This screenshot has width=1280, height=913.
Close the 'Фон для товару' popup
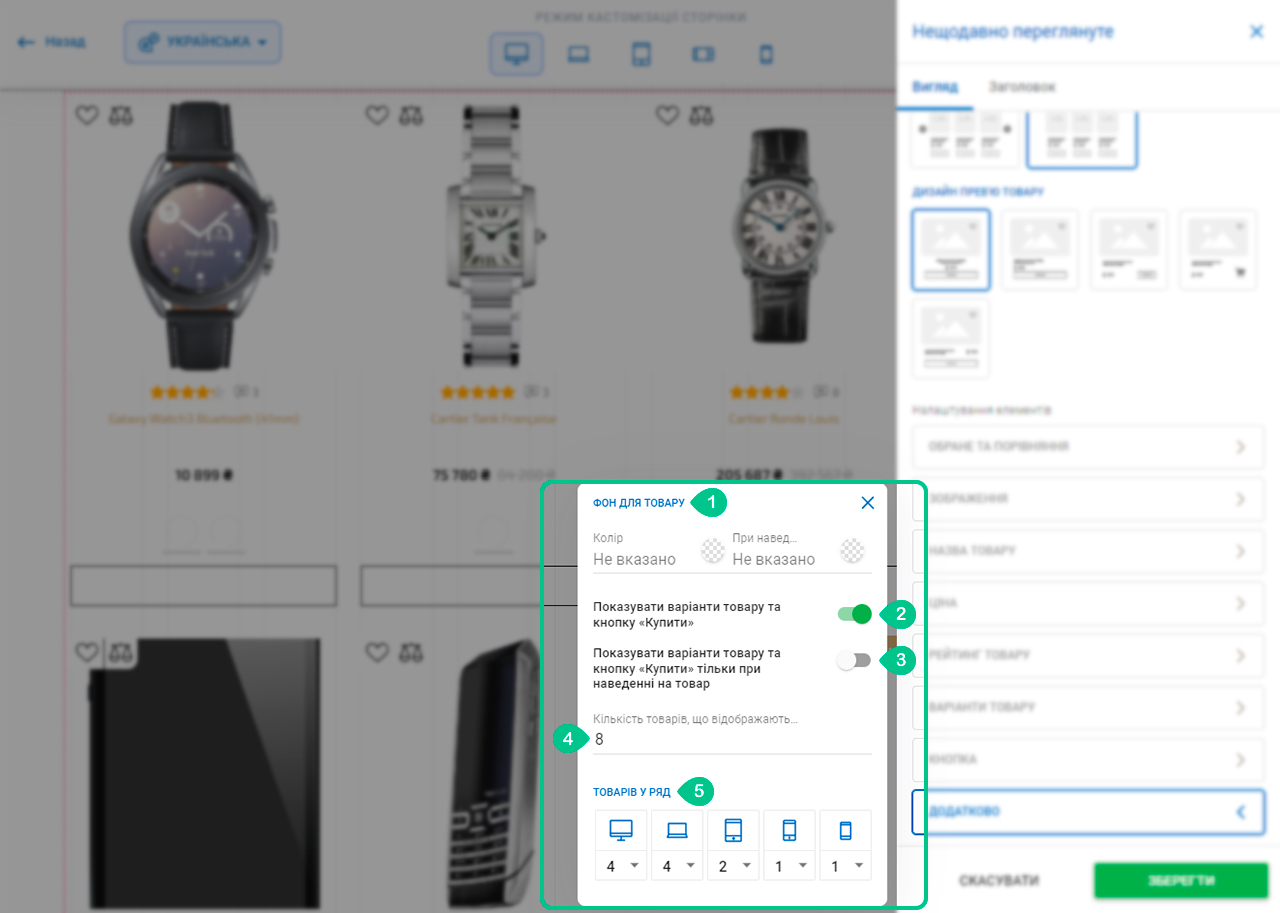click(x=867, y=503)
